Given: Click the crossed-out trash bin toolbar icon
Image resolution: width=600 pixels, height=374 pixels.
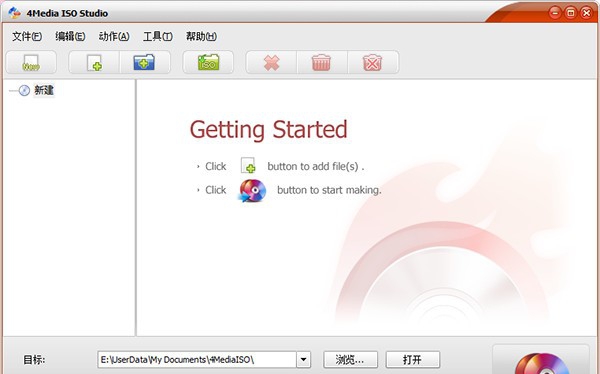Looking at the screenshot, I should pos(372,62).
